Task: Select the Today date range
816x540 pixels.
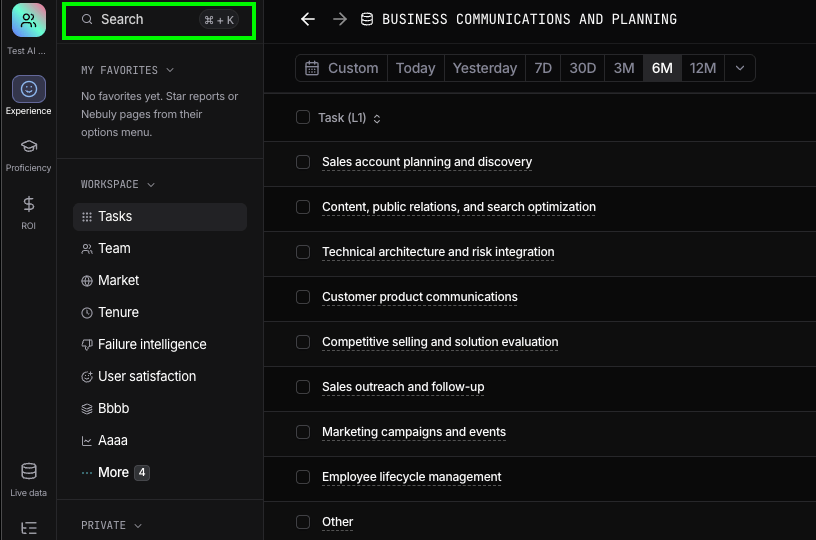Action: [x=415, y=68]
